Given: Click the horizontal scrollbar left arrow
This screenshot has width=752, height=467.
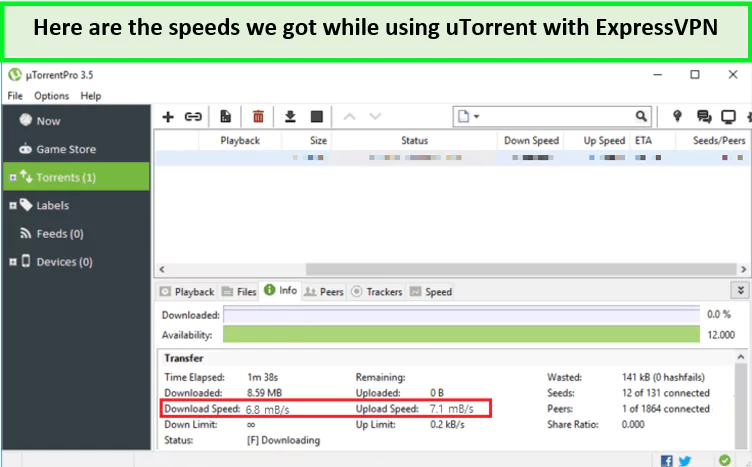Looking at the screenshot, I should (x=162, y=269).
